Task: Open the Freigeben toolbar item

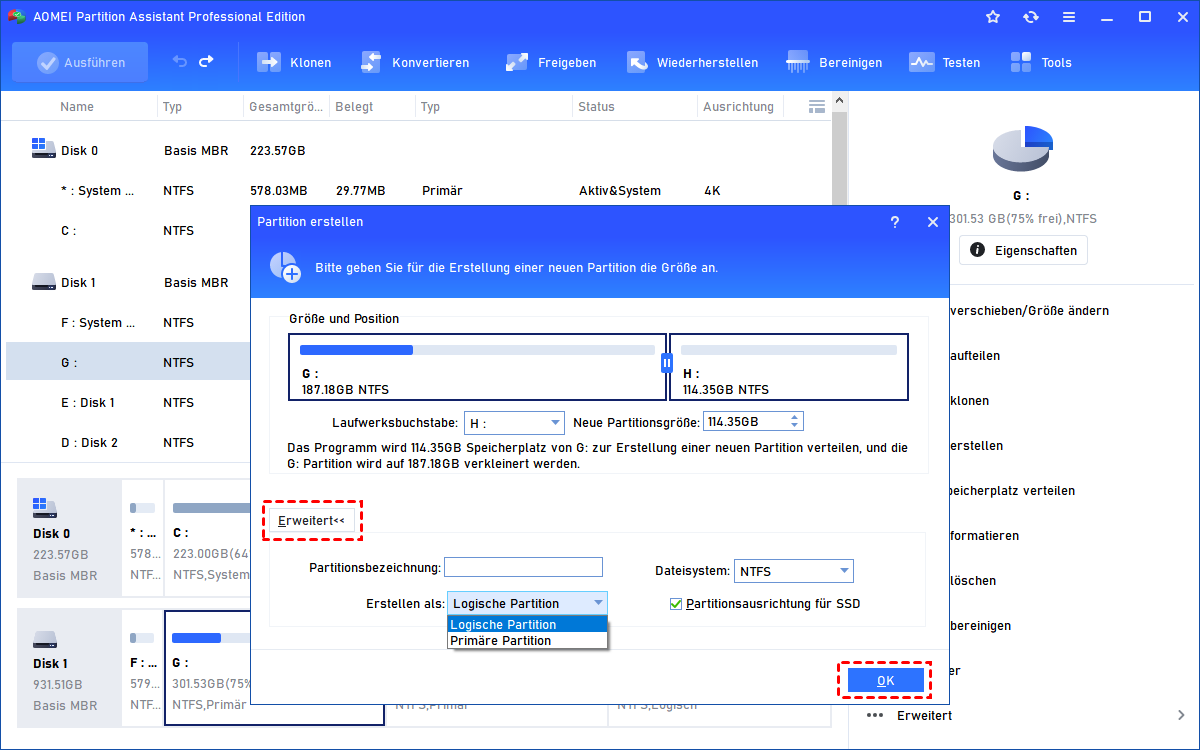Action: 550,62
